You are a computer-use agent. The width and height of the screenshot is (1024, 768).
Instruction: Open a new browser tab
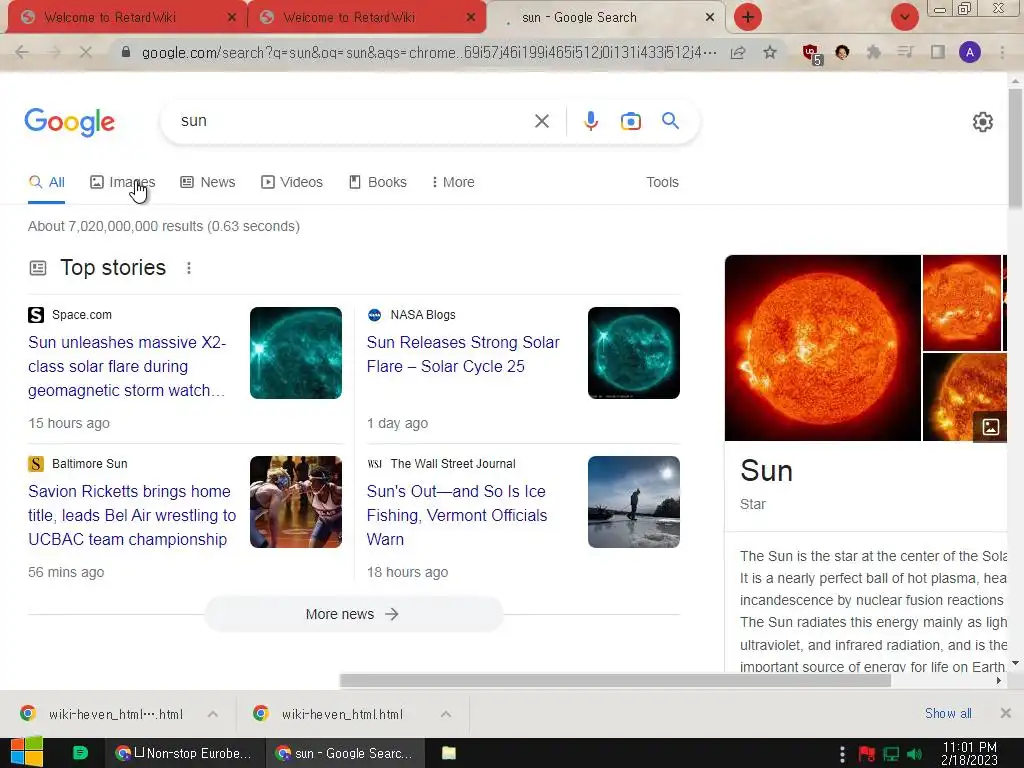click(x=748, y=17)
